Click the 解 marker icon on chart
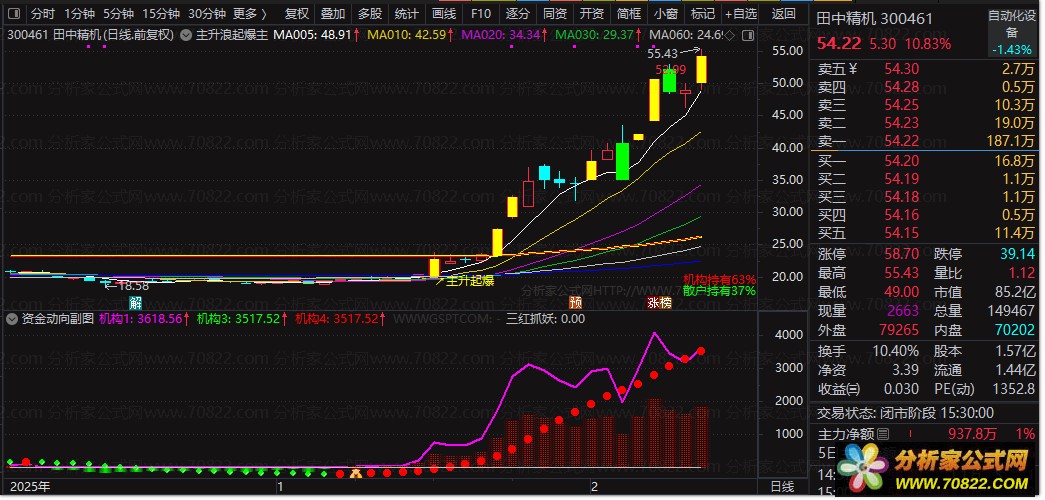 (x=135, y=301)
